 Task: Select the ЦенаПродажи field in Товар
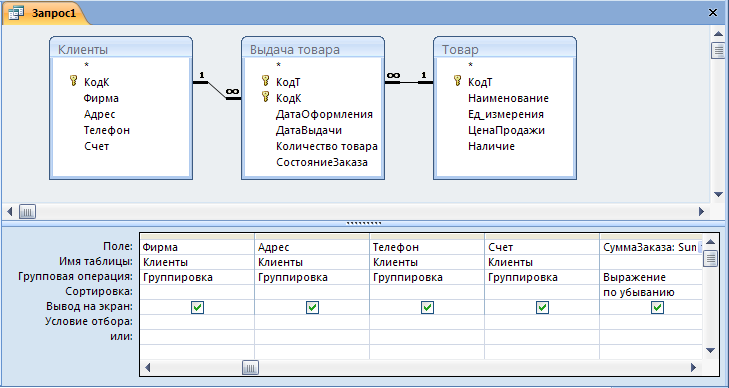point(506,130)
